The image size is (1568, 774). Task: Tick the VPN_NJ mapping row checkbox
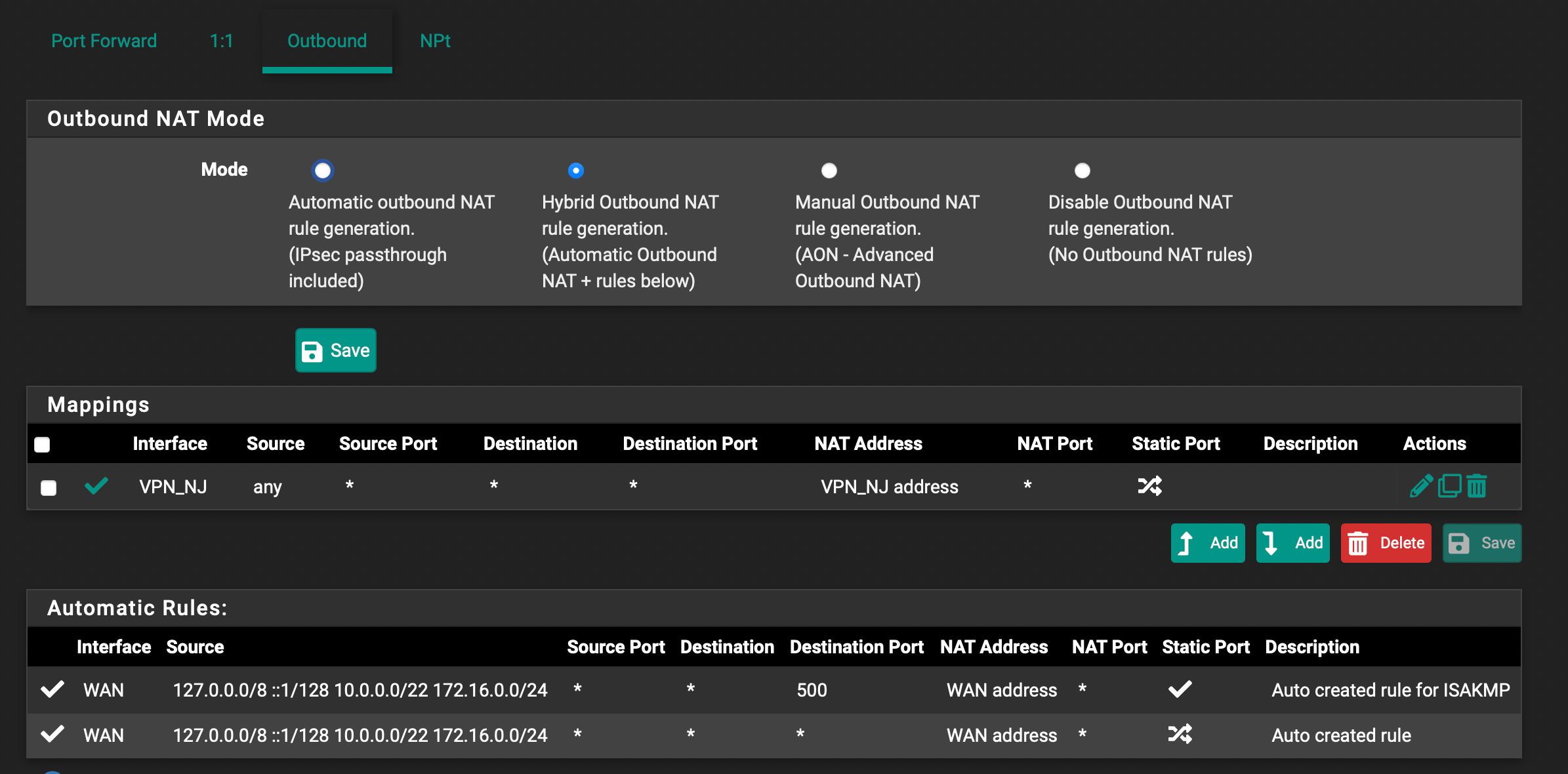click(x=49, y=488)
